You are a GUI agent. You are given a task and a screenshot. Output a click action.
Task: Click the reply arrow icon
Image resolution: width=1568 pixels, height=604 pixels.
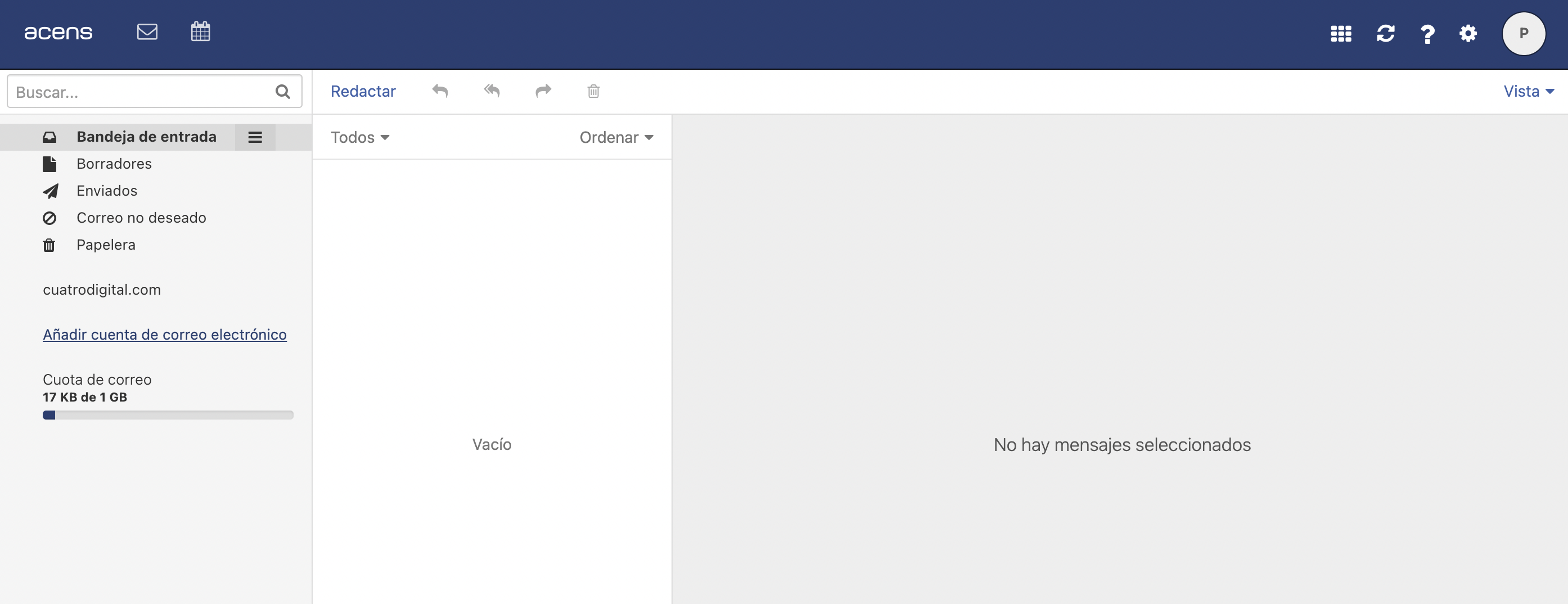(x=440, y=91)
